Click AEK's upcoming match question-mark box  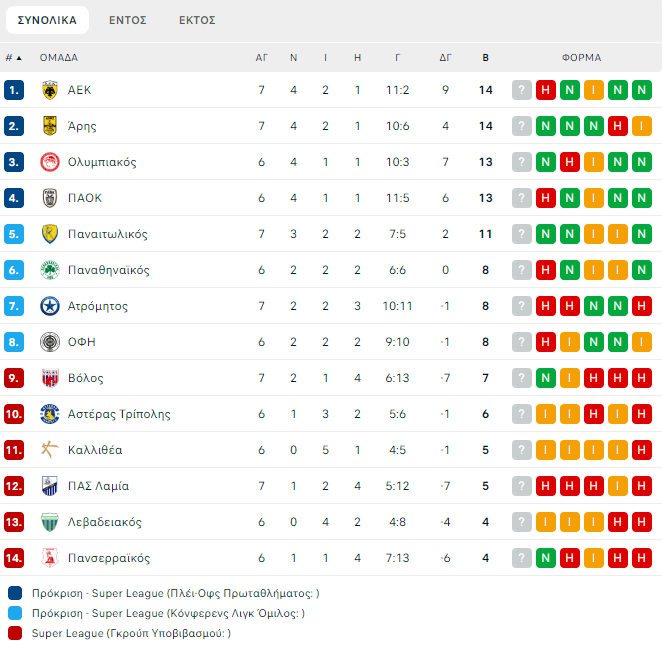click(522, 90)
